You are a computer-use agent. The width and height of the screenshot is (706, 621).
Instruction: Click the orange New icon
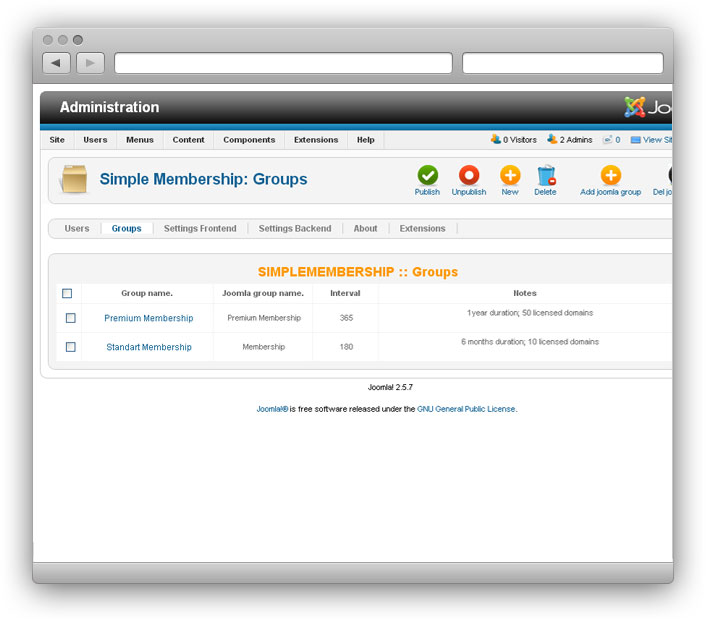click(510, 175)
